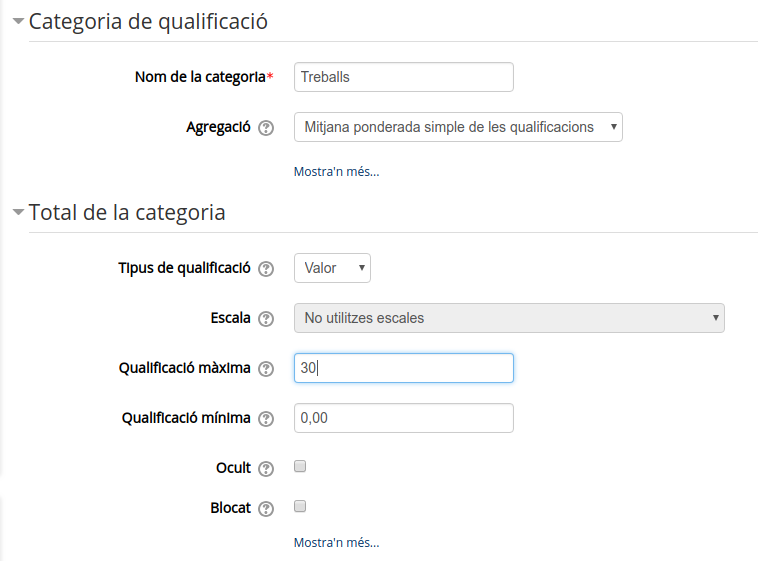Open the Ocult help icon
The image size is (758, 561).
tap(266, 469)
